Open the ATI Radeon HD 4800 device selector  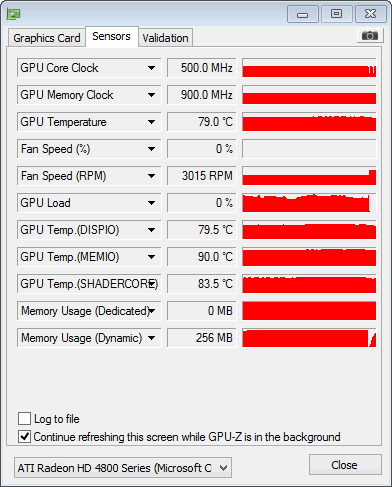click(x=123, y=468)
